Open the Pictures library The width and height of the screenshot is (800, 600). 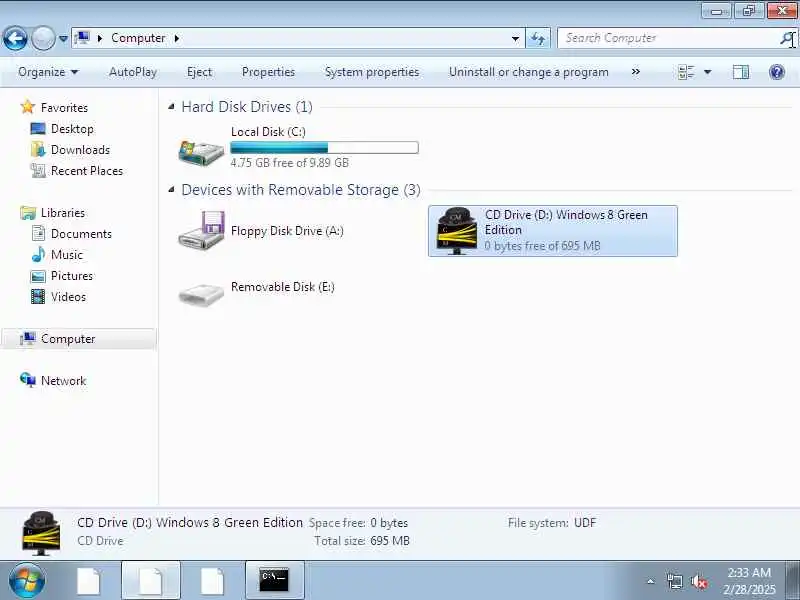point(71,276)
